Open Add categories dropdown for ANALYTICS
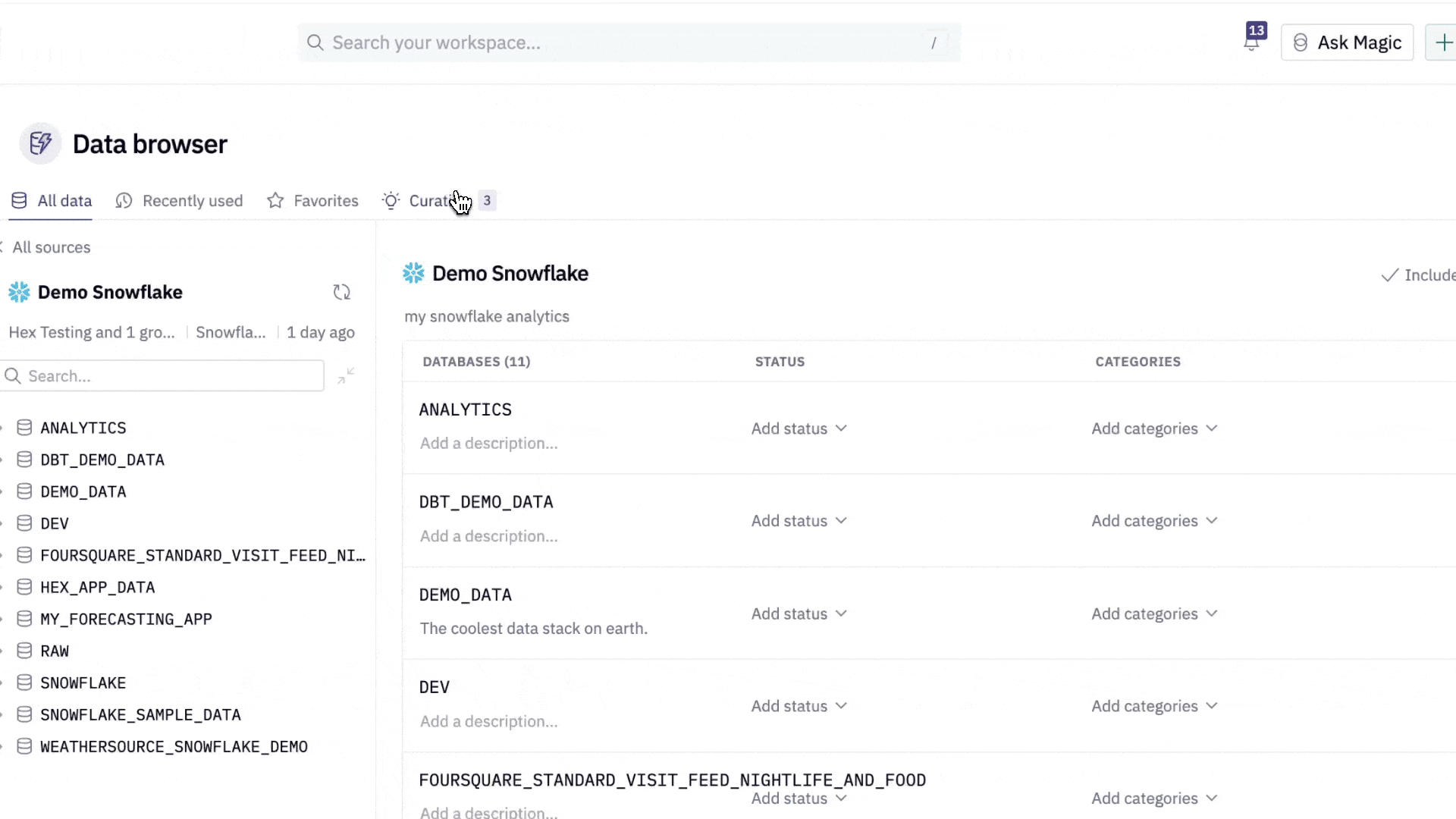The image size is (1456, 819). click(x=1154, y=428)
